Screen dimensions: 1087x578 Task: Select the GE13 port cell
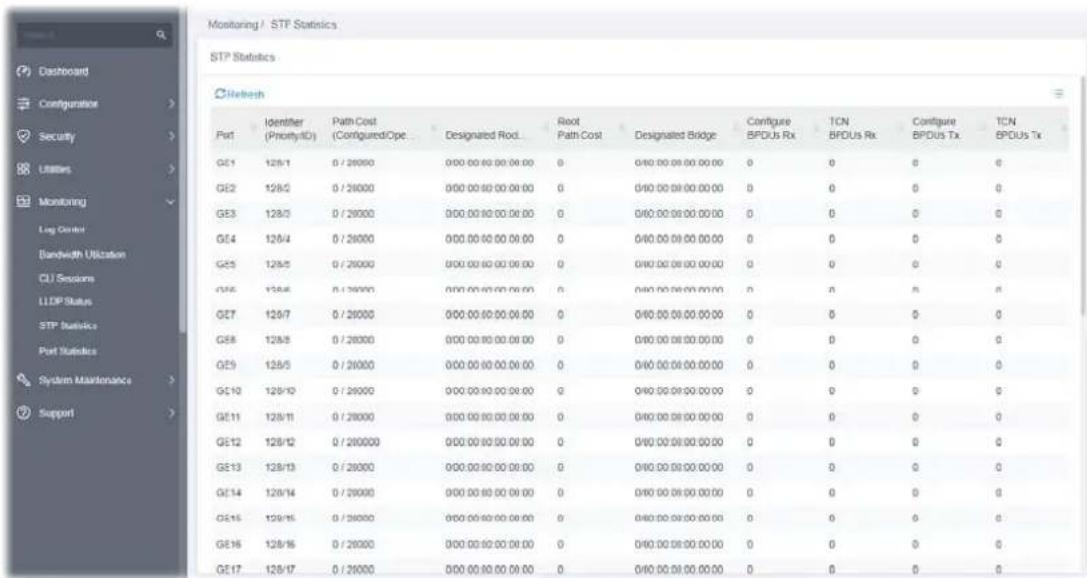pyautogui.click(x=228, y=468)
